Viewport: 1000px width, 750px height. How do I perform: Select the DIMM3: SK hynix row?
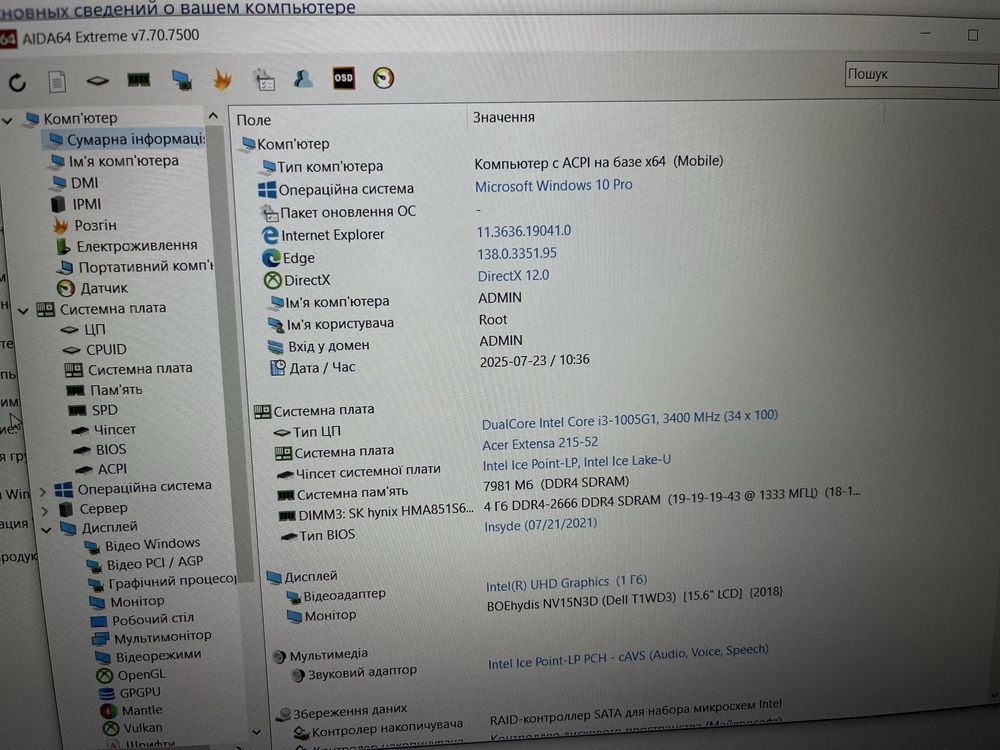click(377, 513)
